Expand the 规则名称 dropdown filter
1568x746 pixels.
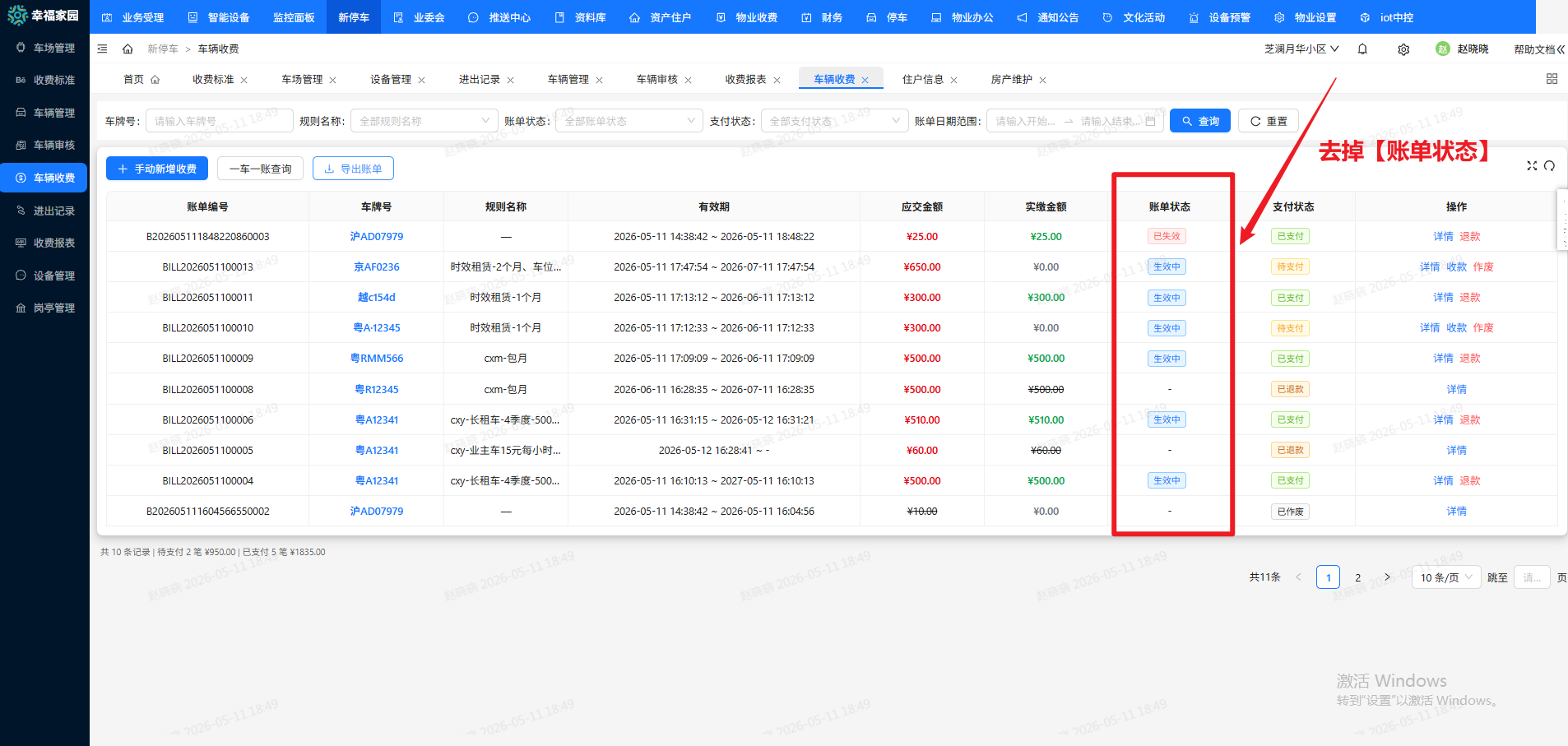tap(424, 121)
